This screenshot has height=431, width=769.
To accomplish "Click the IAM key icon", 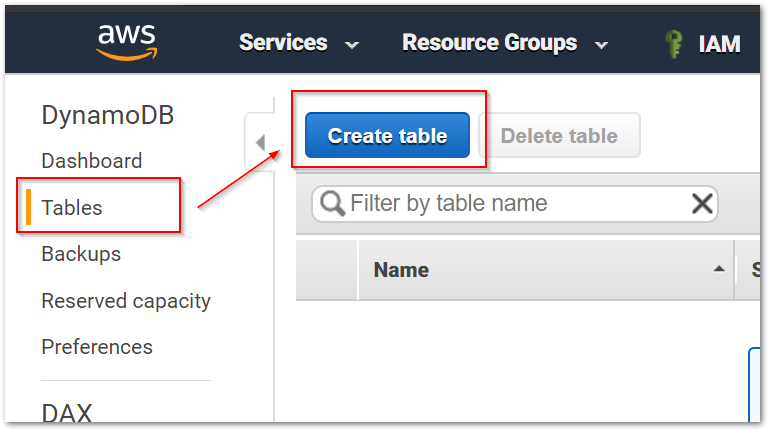I will [674, 44].
